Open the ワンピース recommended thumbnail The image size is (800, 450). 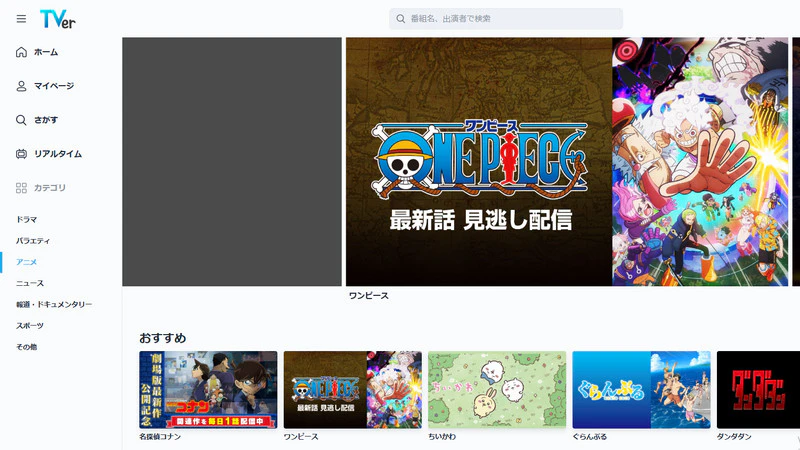click(x=353, y=390)
